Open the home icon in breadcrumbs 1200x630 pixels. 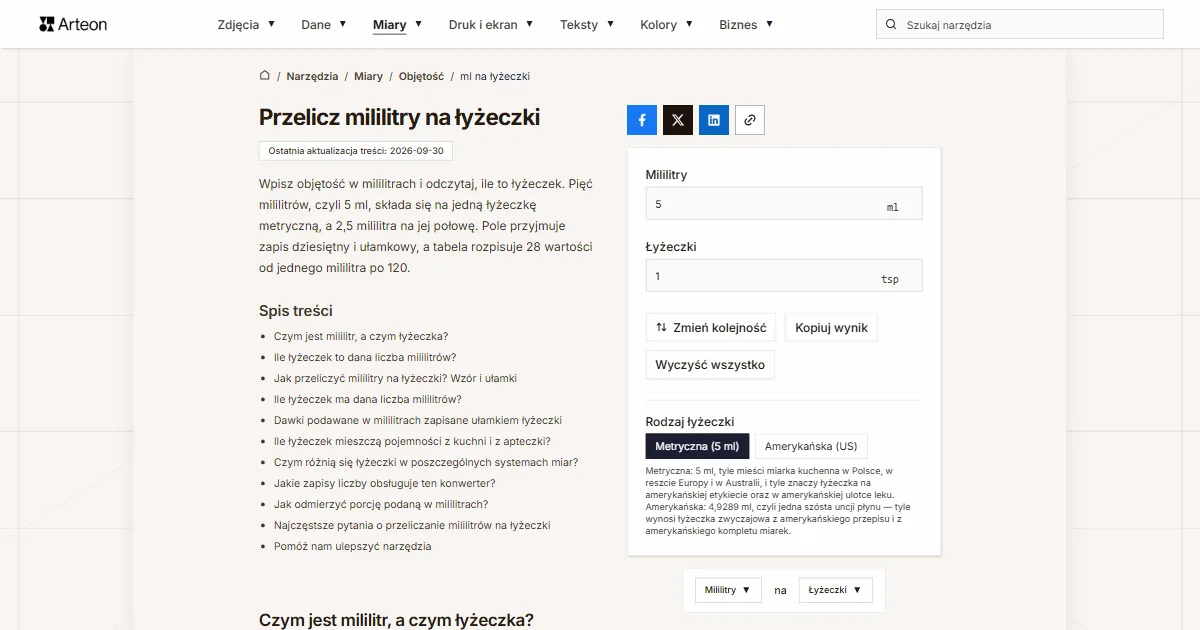tap(265, 76)
